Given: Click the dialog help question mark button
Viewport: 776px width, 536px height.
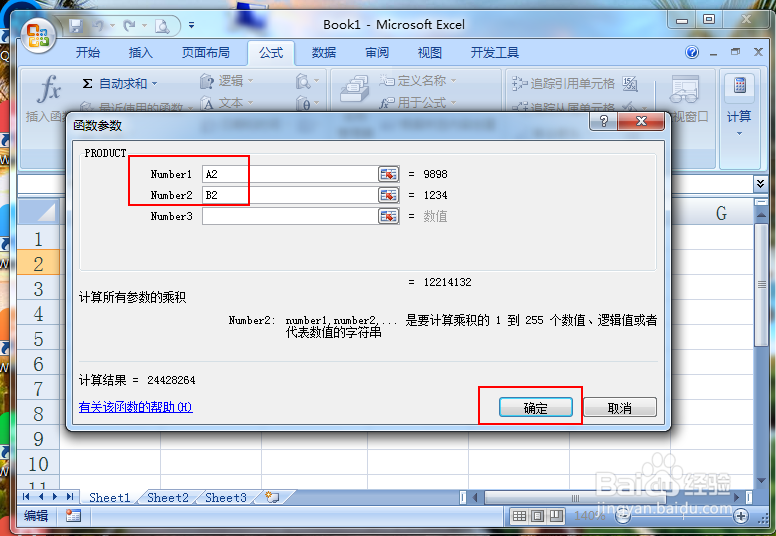Looking at the screenshot, I should tap(603, 121).
